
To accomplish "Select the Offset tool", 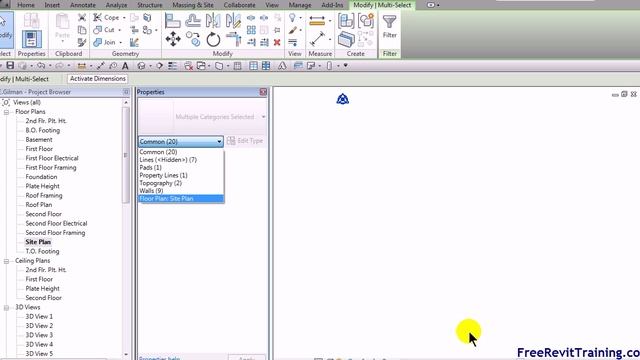I will 193,20.
